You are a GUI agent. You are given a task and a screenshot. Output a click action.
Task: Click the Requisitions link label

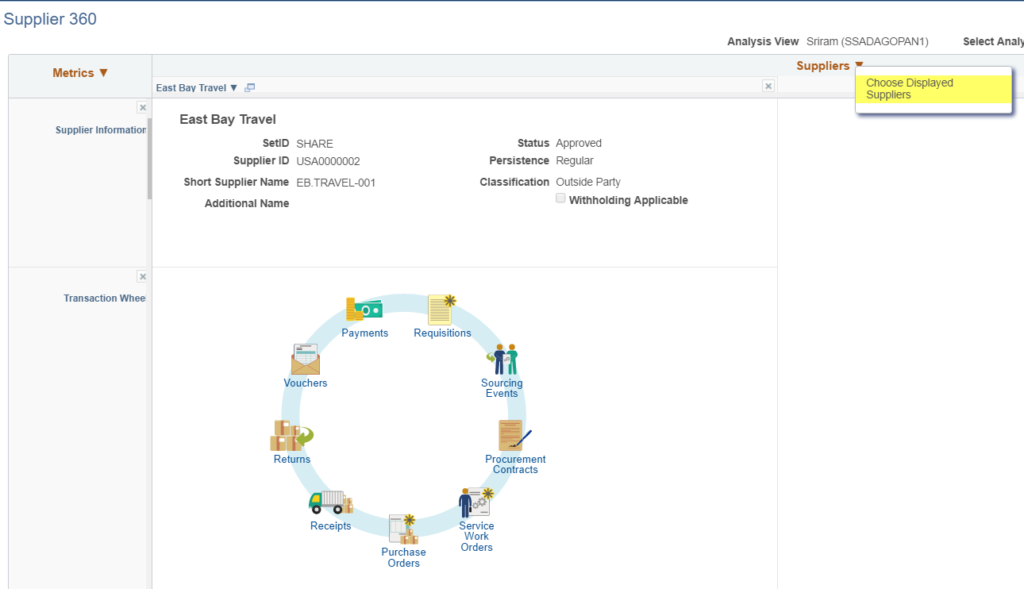tap(442, 333)
